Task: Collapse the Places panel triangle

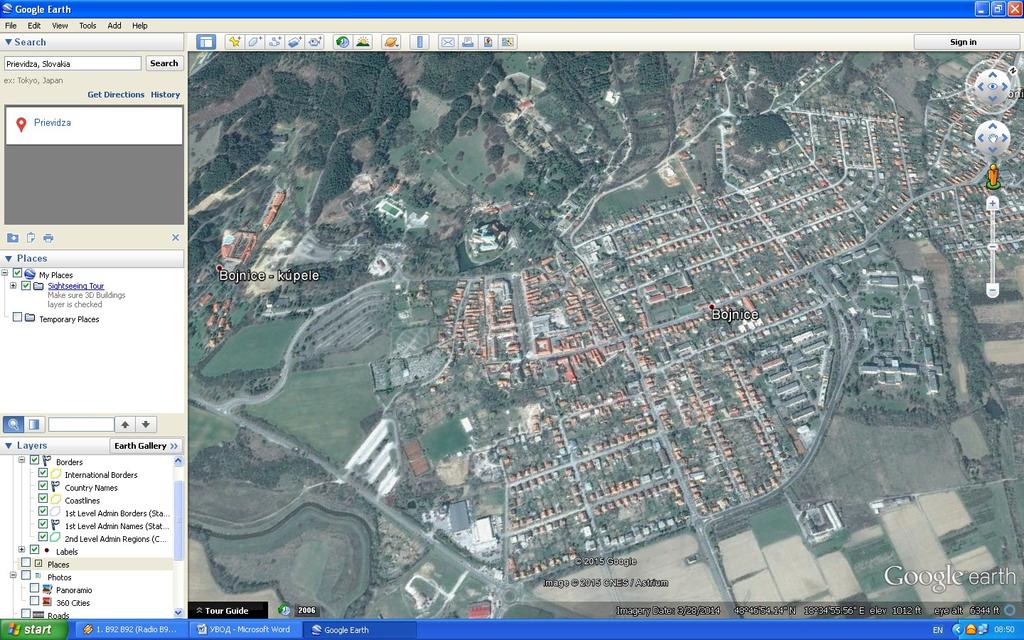Action: [8, 259]
